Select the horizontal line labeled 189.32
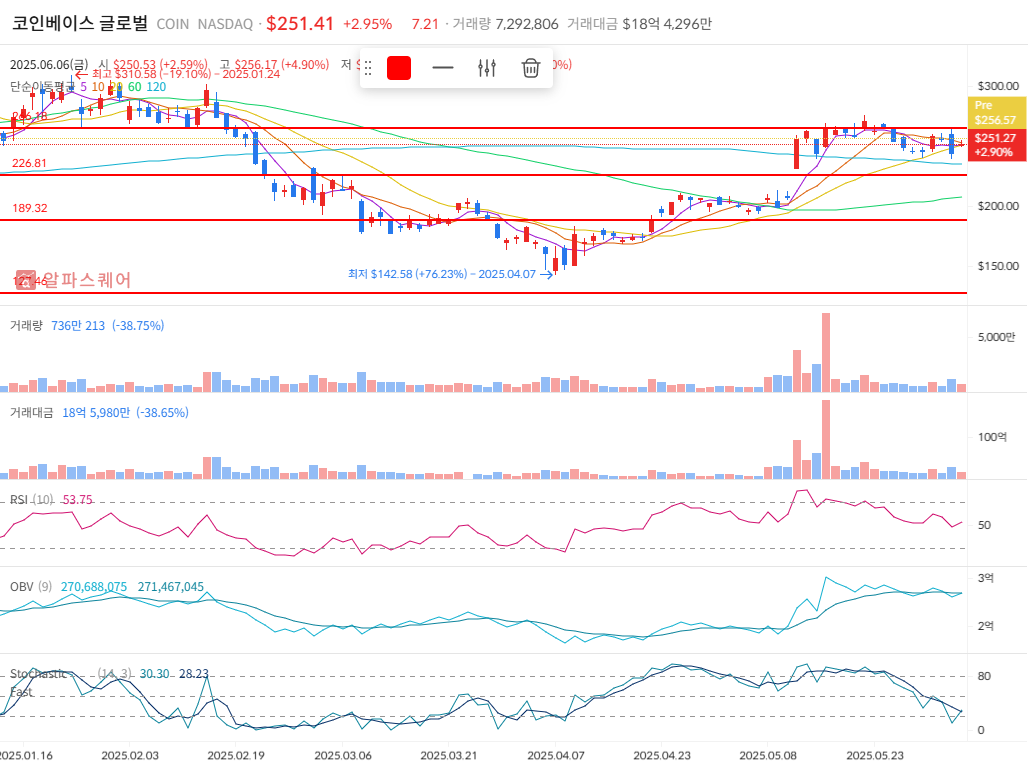 click(x=484, y=220)
